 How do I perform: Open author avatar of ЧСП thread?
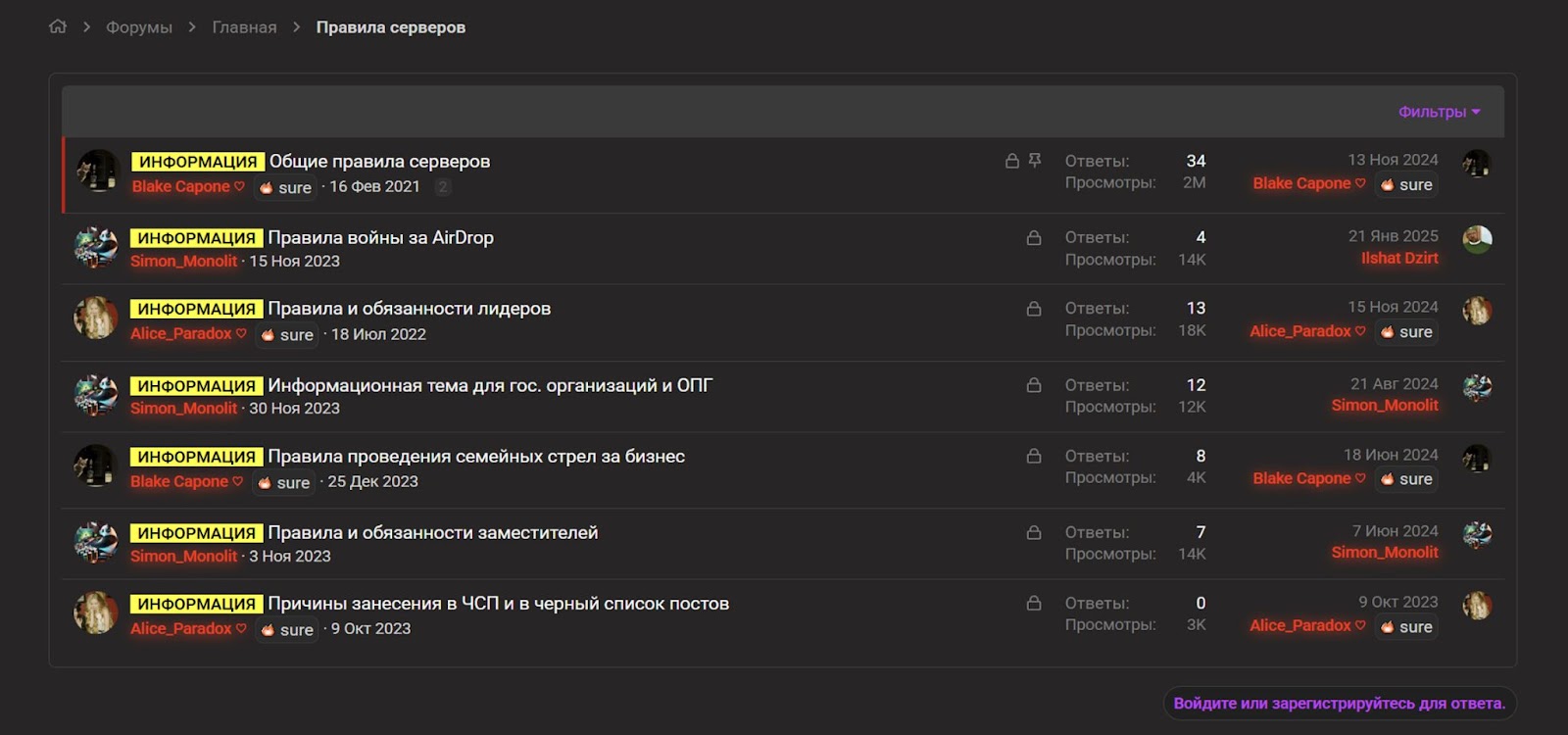96,612
